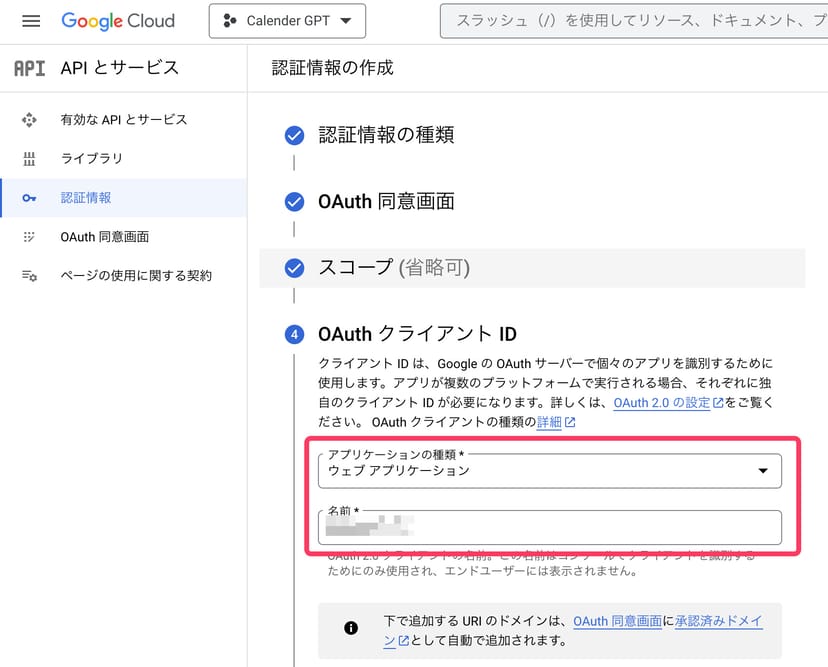This screenshot has width=828, height=667.
Task: Click the key icon for credentials
Action: (x=29, y=198)
